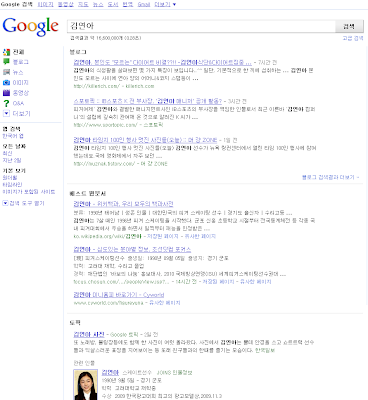The width and height of the screenshot is (368, 400).
Task: Click the green 블로그 speech-bubble icon
Action: (x=6, y=62)
